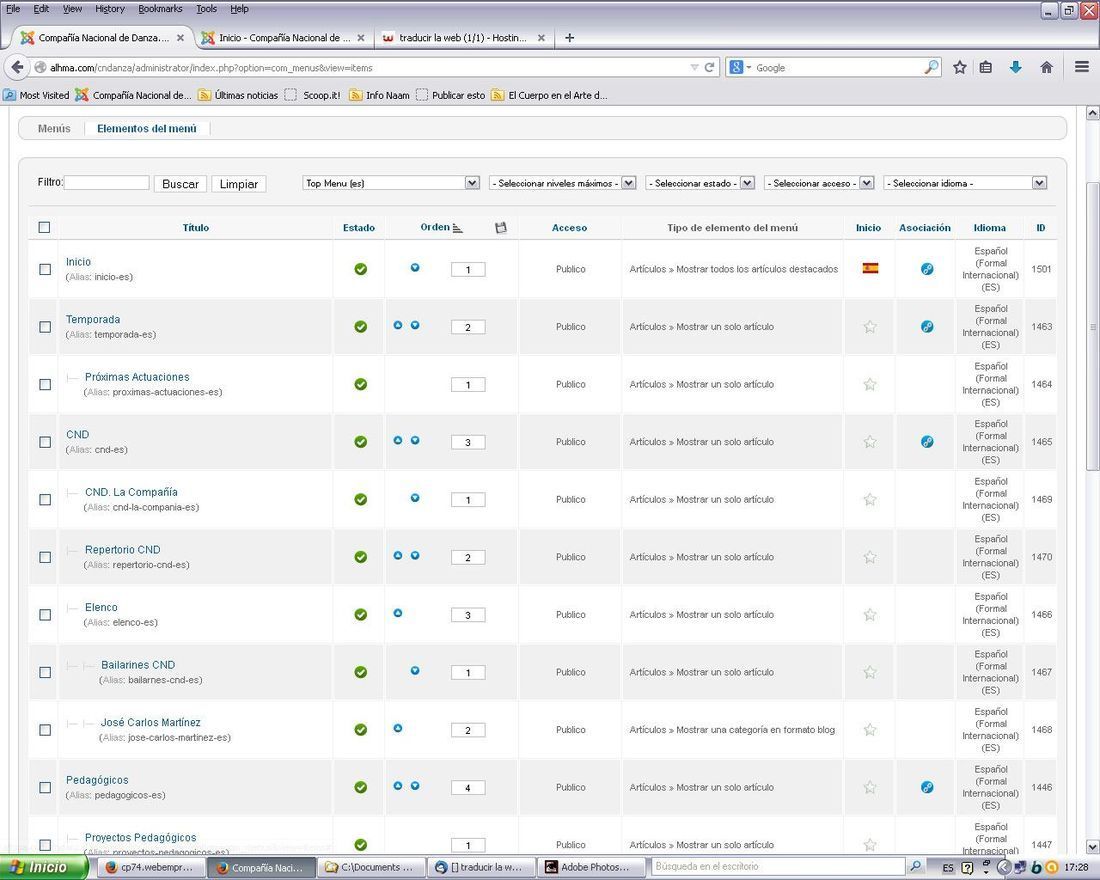Move Bailarines CND item down
Viewport: 1100px width, 880px height.
coord(415,670)
